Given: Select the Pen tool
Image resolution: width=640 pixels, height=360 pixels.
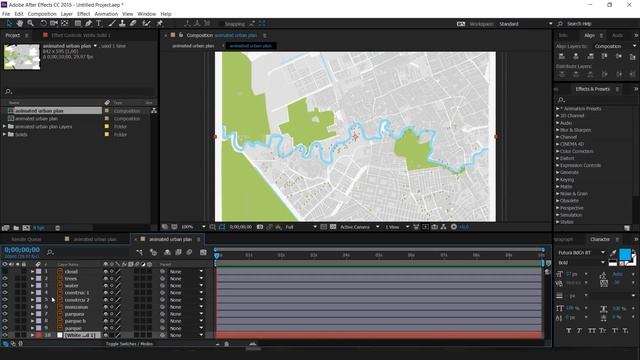Looking at the screenshot, I should (x=88, y=24).
